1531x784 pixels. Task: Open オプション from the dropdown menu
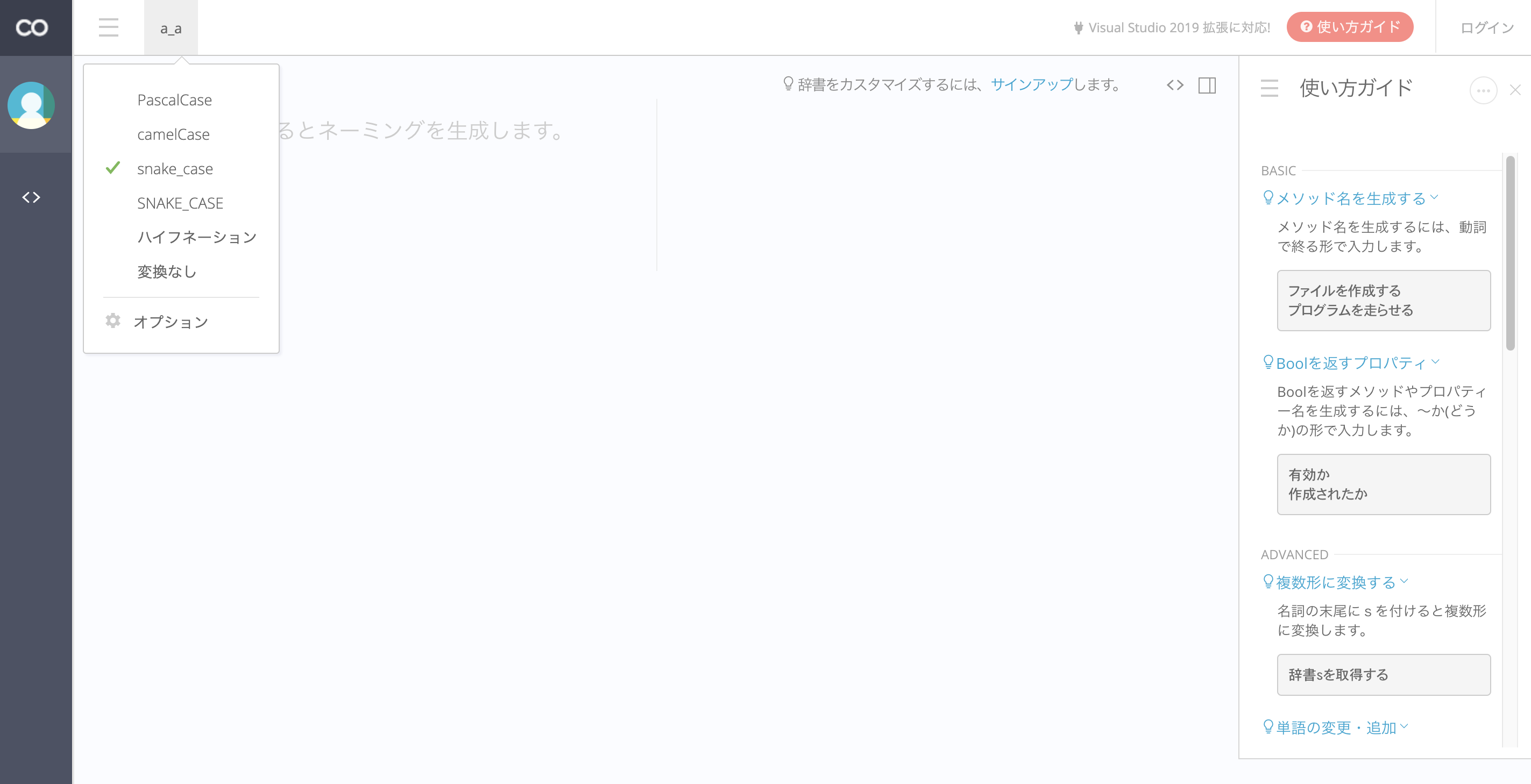171,322
